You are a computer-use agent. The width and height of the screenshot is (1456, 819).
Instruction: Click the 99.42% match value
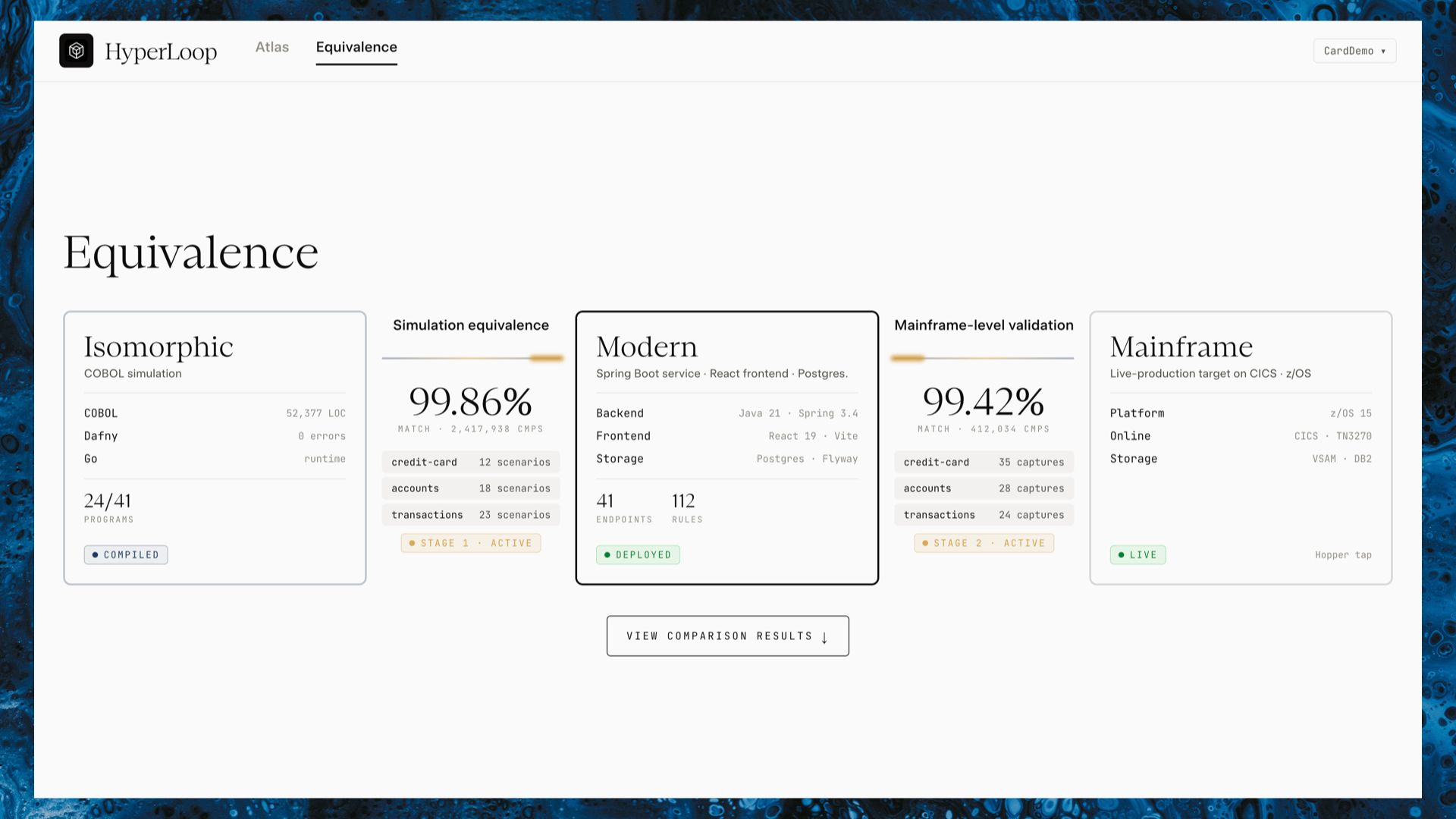coord(984,401)
